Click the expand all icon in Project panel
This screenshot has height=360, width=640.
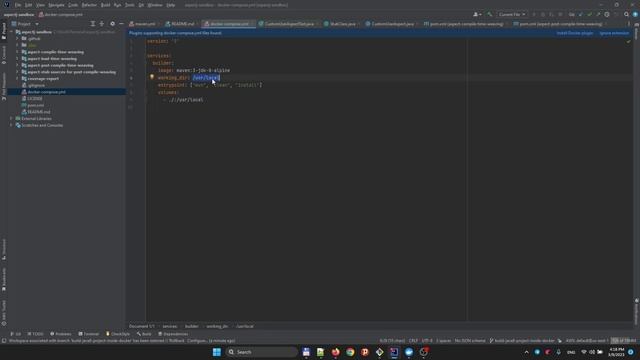tap(93, 24)
